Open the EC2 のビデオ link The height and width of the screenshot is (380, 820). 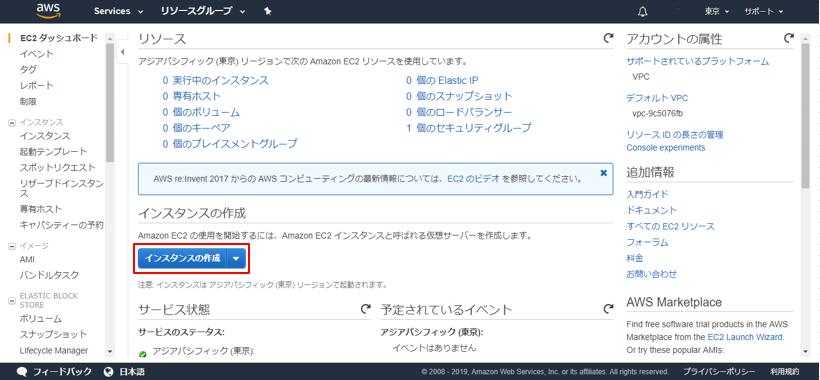click(474, 179)
